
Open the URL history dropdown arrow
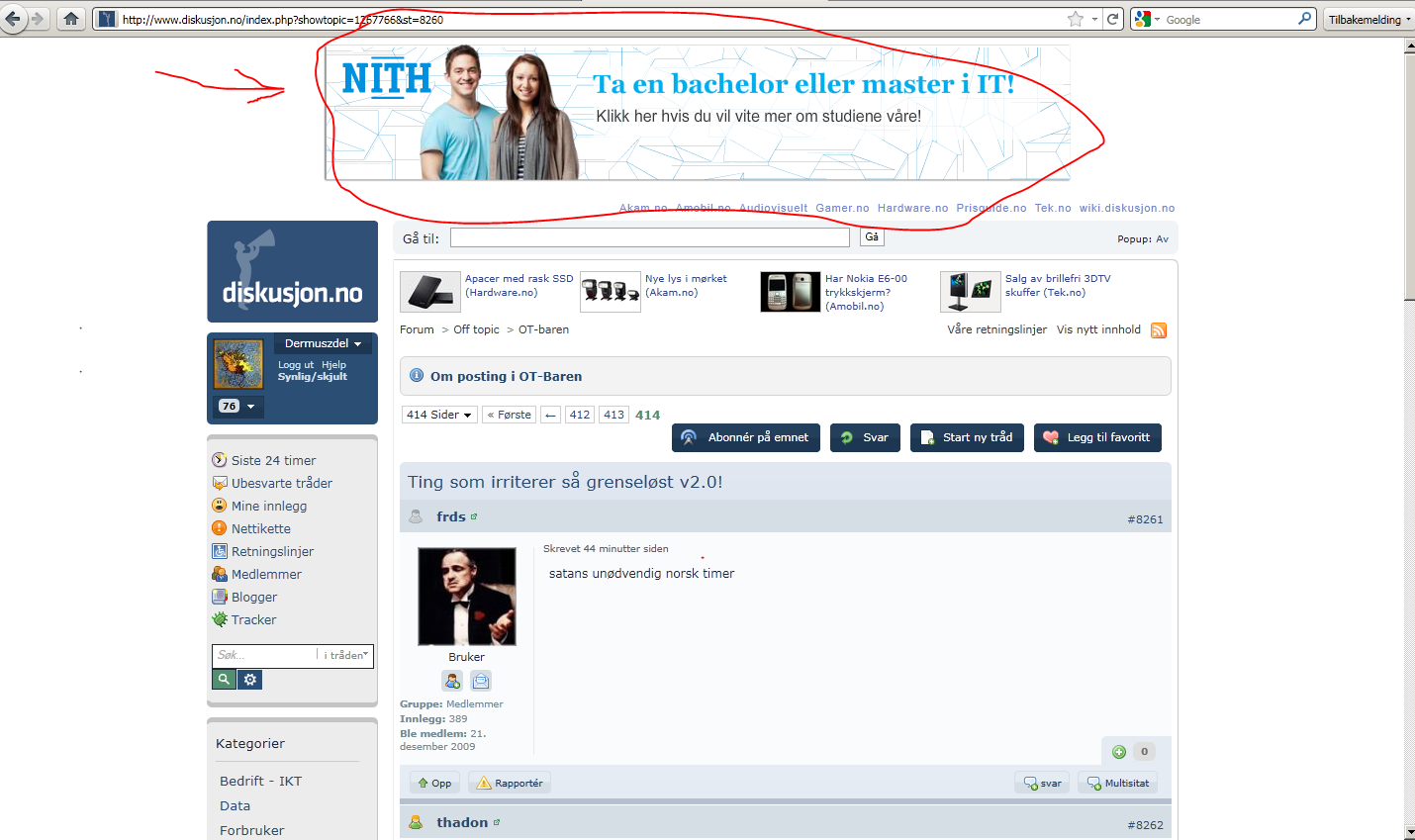point(1094,19)
